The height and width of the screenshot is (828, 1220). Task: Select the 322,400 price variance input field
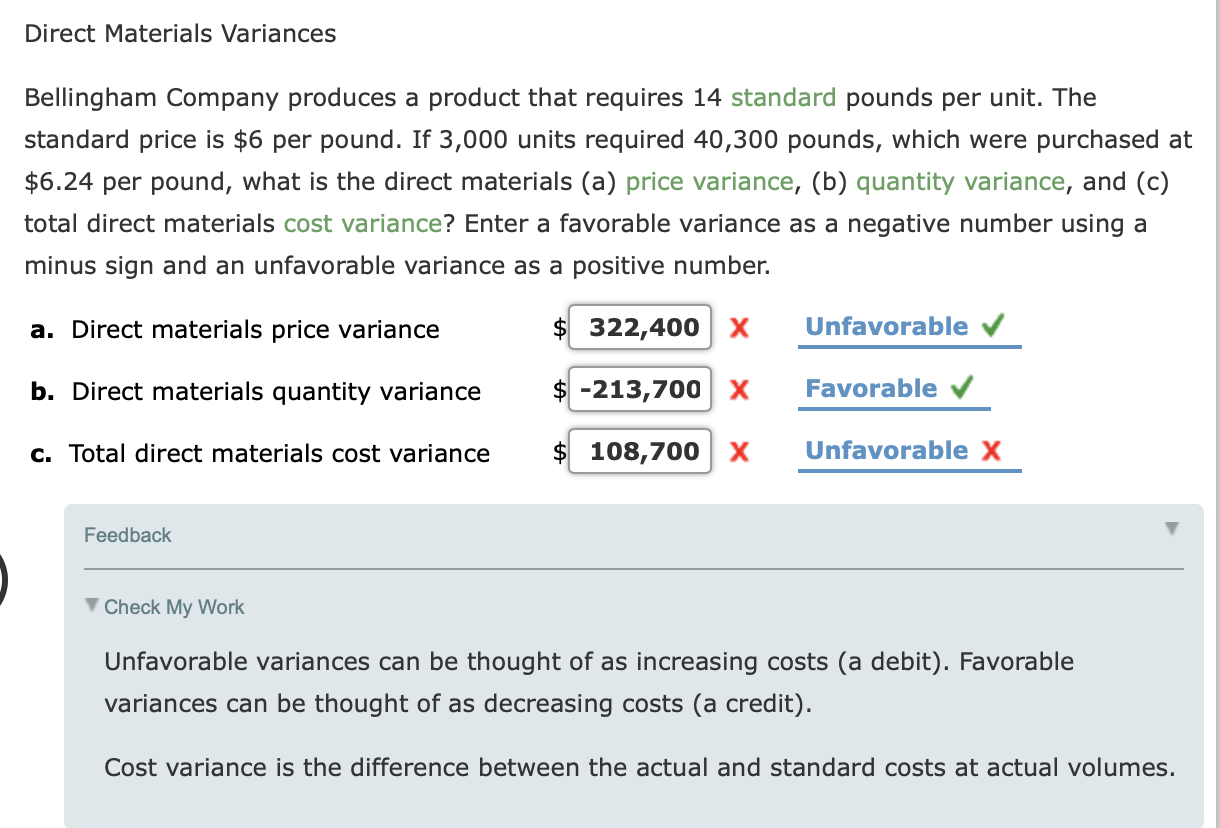640,327
